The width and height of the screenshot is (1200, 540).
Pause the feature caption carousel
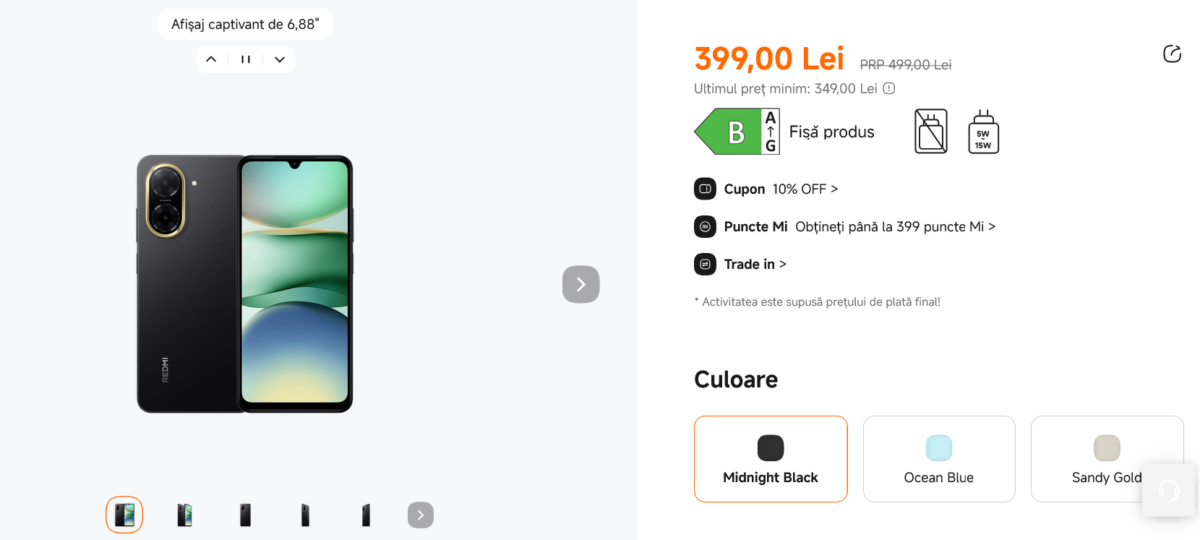(x=245, y=59)
